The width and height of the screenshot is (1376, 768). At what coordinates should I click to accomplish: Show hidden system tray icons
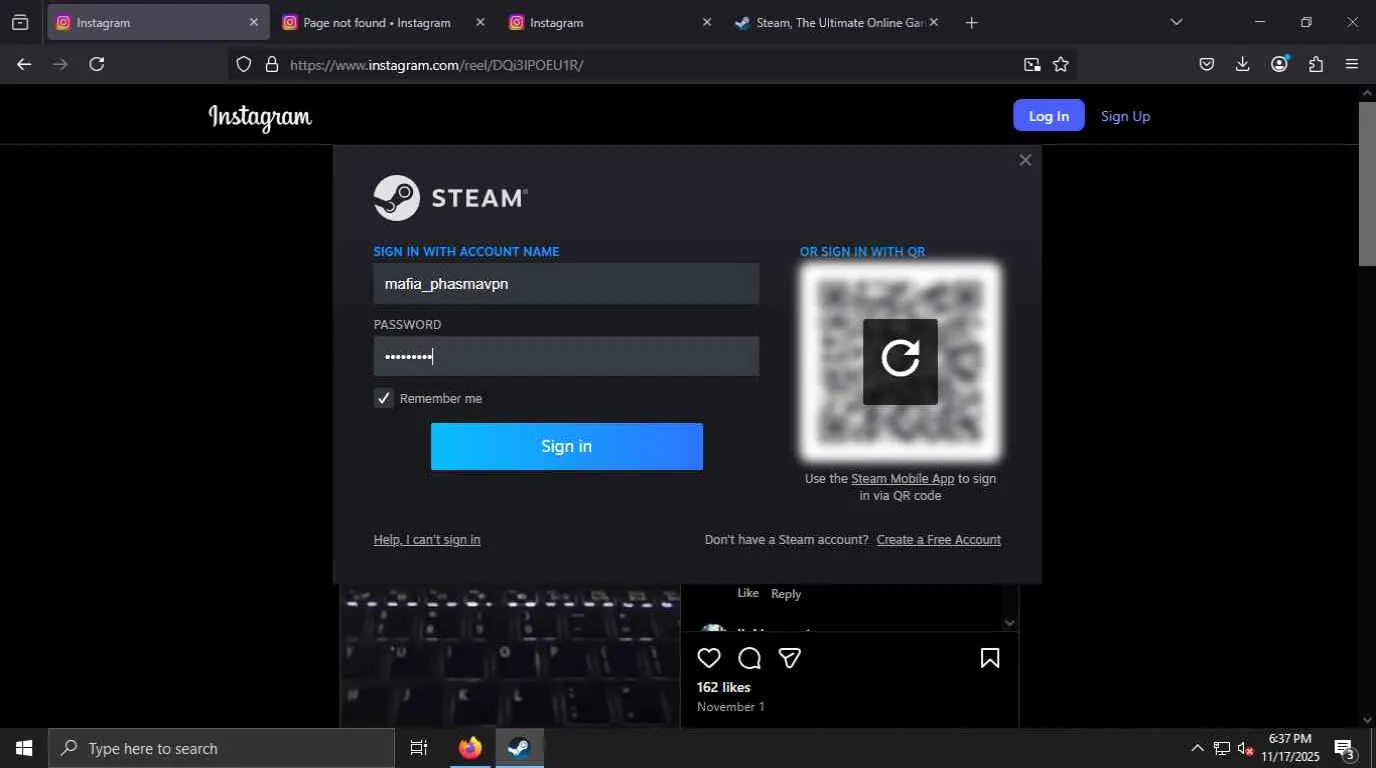pyautogui.click(x=1197, y=748)
